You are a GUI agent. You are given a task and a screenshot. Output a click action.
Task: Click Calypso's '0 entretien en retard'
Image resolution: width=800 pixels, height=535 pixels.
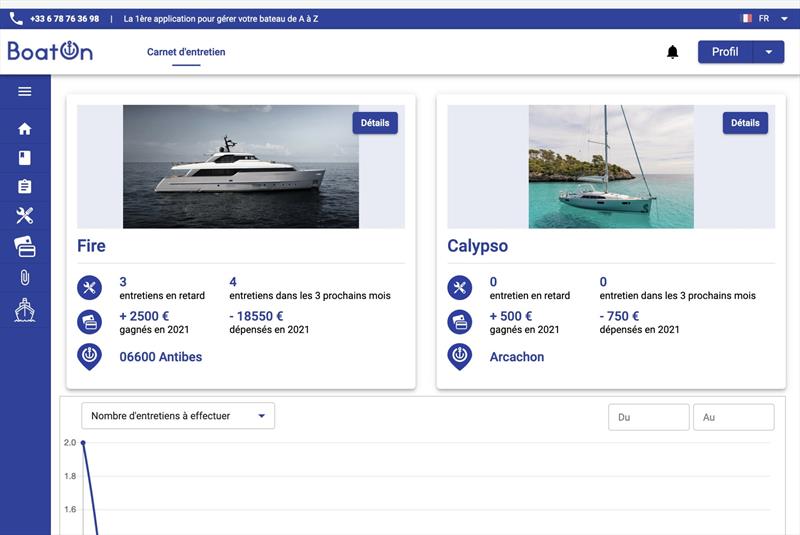(530, 288)
